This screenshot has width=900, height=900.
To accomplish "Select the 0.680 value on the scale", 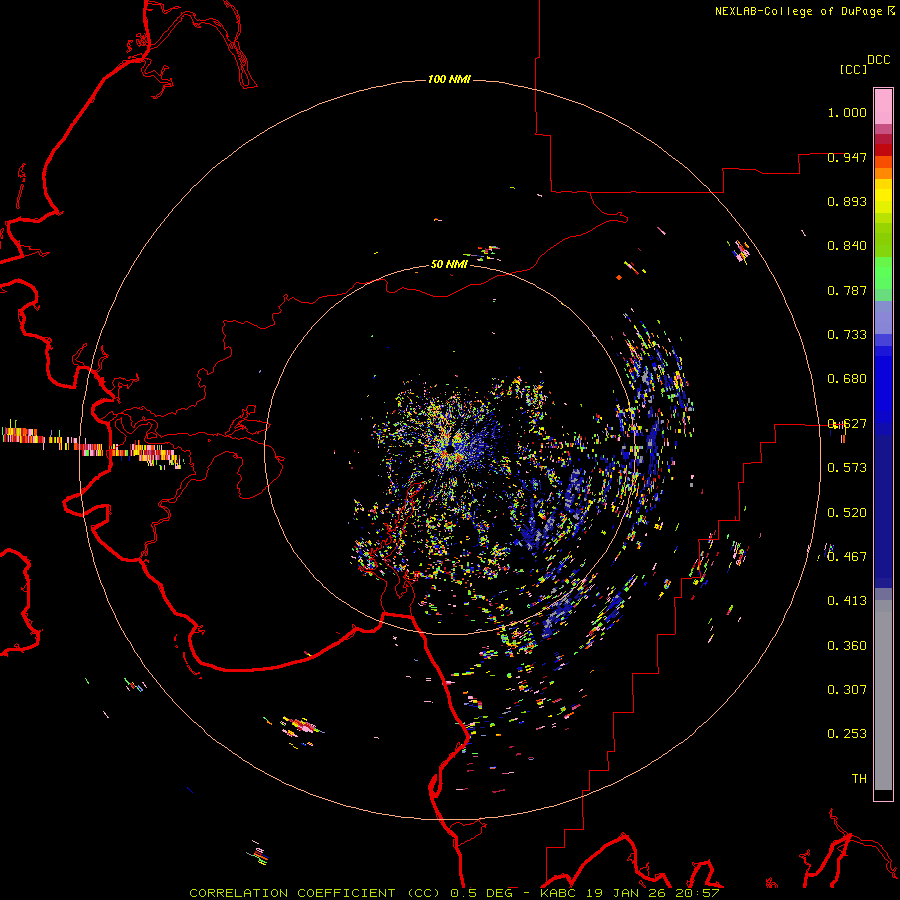I will coord(847,379).
